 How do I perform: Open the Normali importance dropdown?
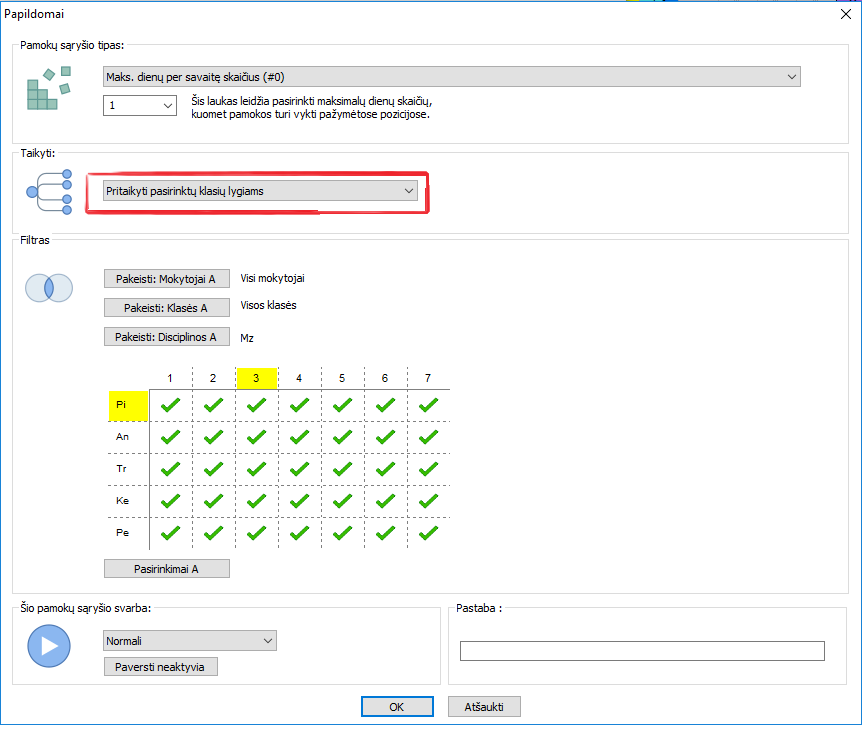[x=190, y=640]
